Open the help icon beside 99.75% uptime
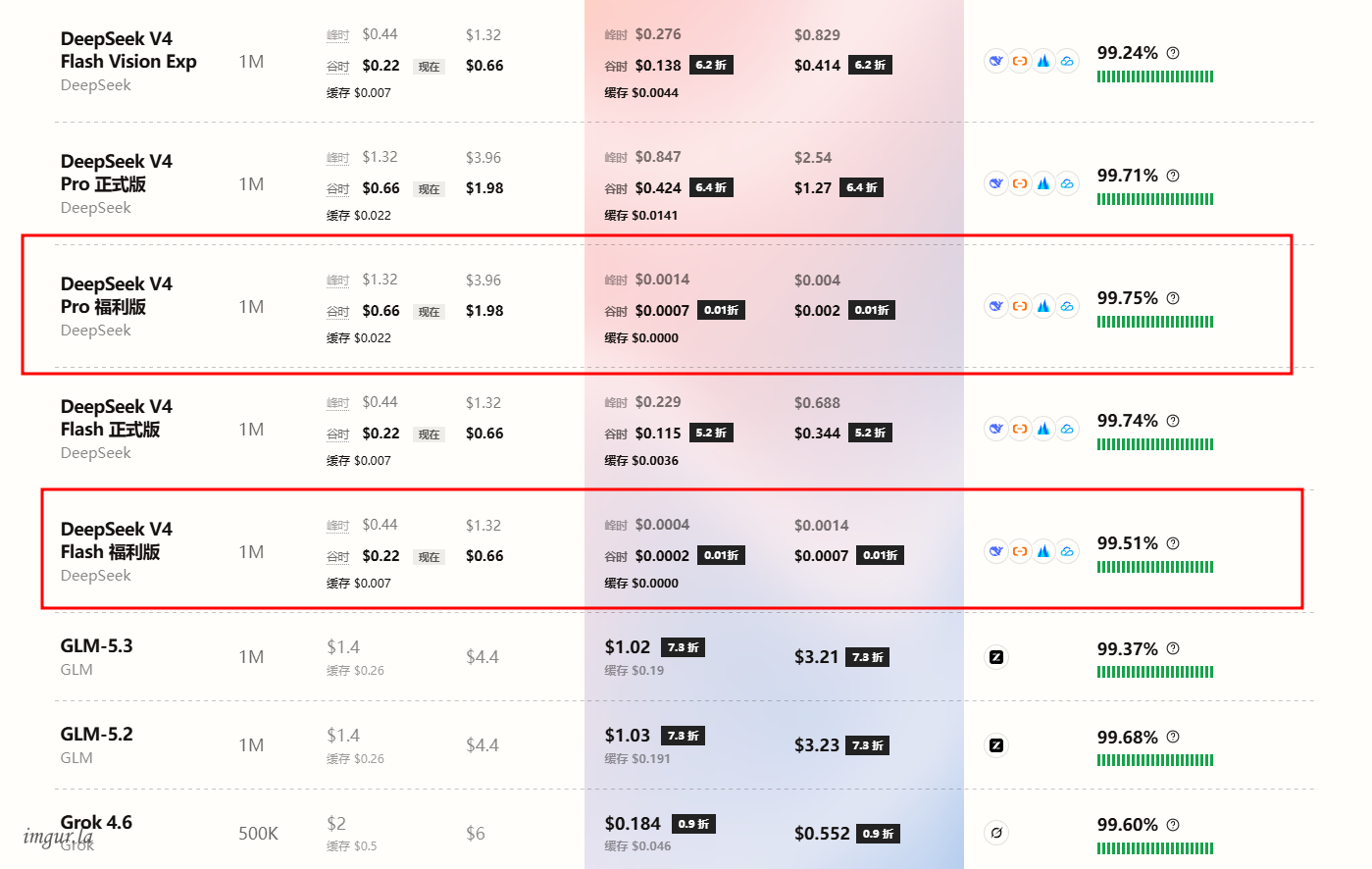 pos(1173,298)
